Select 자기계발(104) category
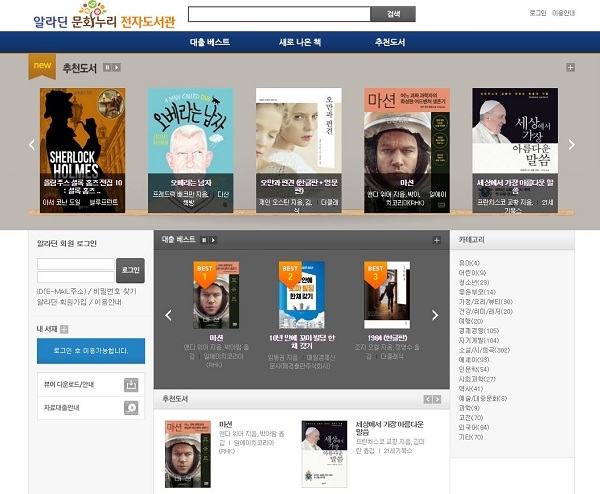The height and width of the screenshot is (494, 600). (479, 341)
